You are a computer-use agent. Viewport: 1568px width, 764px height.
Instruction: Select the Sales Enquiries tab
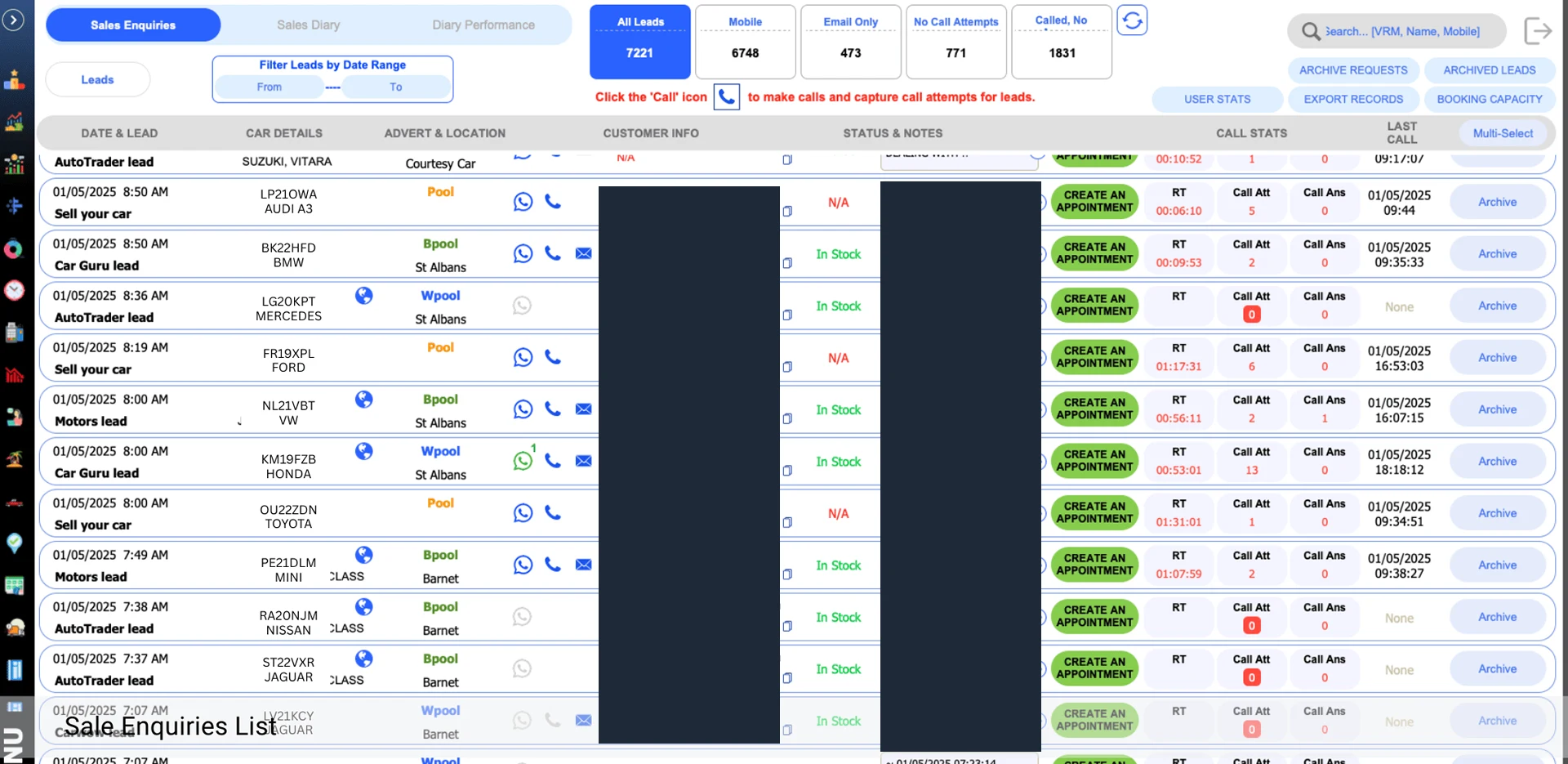click(133, 25)
